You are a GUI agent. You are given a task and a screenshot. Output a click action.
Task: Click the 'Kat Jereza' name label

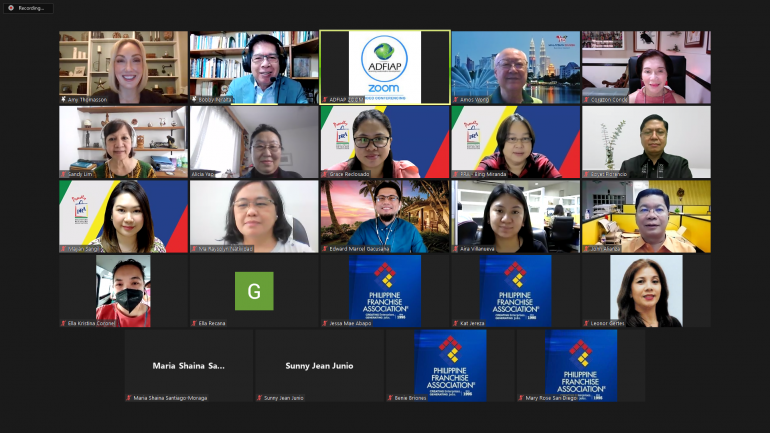pyautogui.click(x=472, y=324)
